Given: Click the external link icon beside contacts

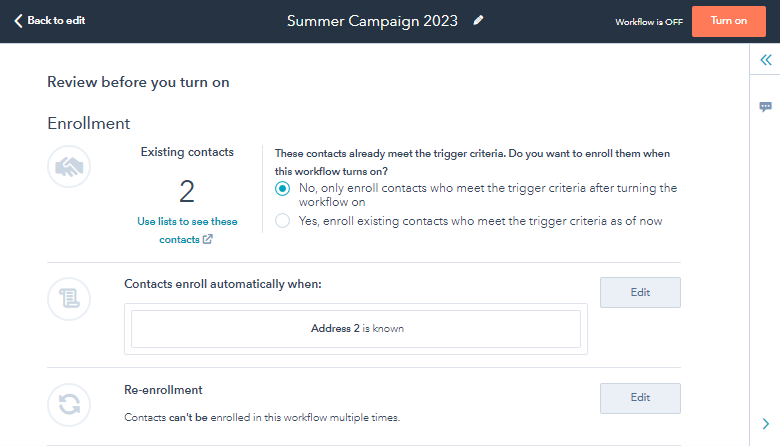Looking at the screenshot, I should [x=207, y=239].
